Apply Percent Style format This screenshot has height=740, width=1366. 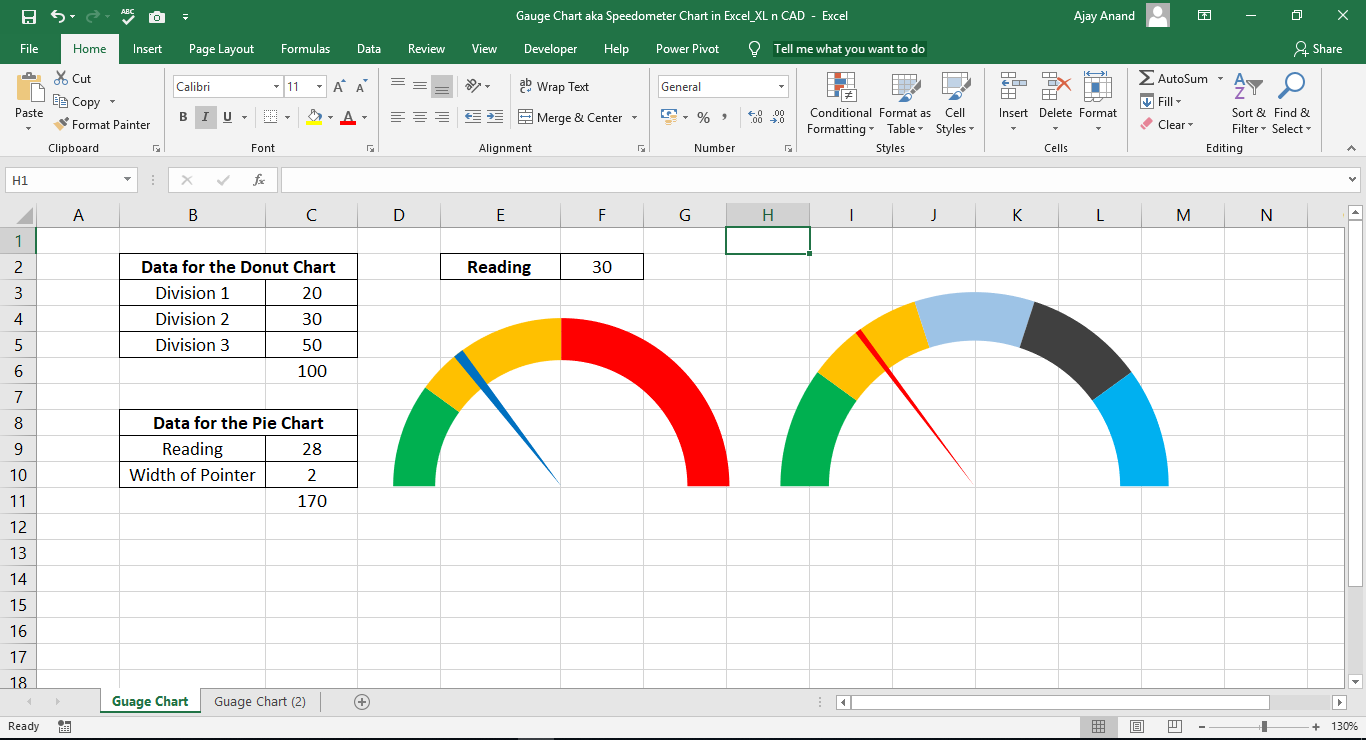[x=703, y=117]
